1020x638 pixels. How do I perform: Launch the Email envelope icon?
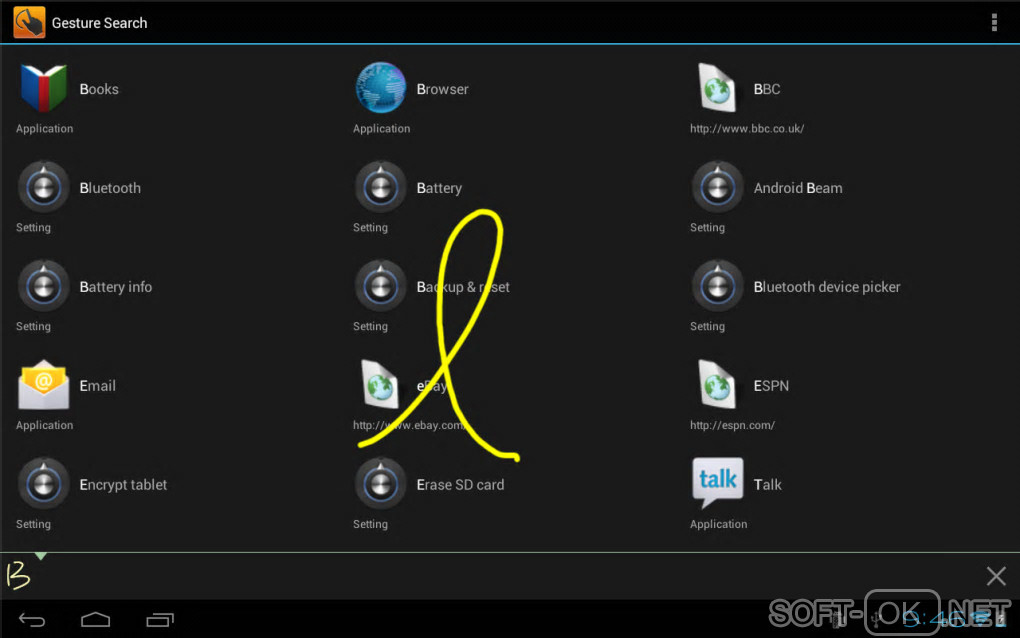click(x=44, y=384)
